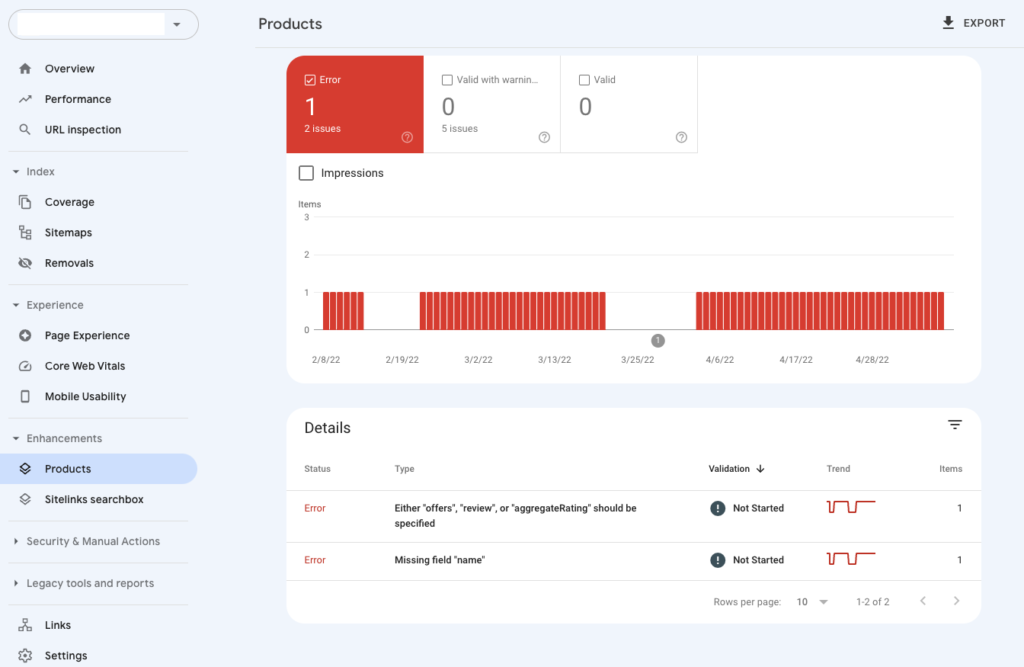The width and height of the screenshot is (1024, 667).
Task: Open the help icon on the Valid card
Action: [681, 137]
